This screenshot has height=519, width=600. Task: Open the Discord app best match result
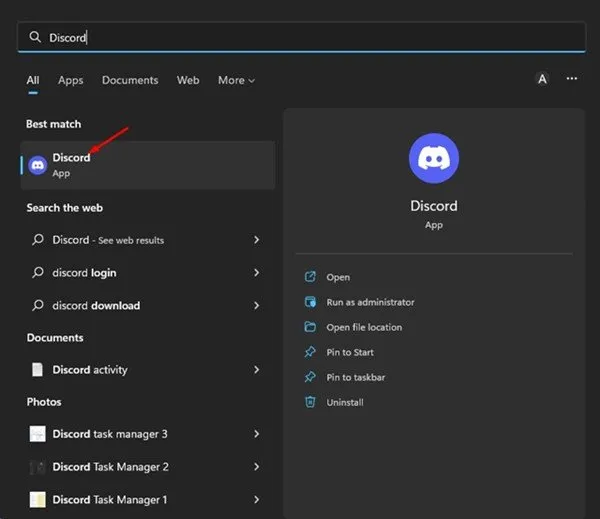[148, 165]
